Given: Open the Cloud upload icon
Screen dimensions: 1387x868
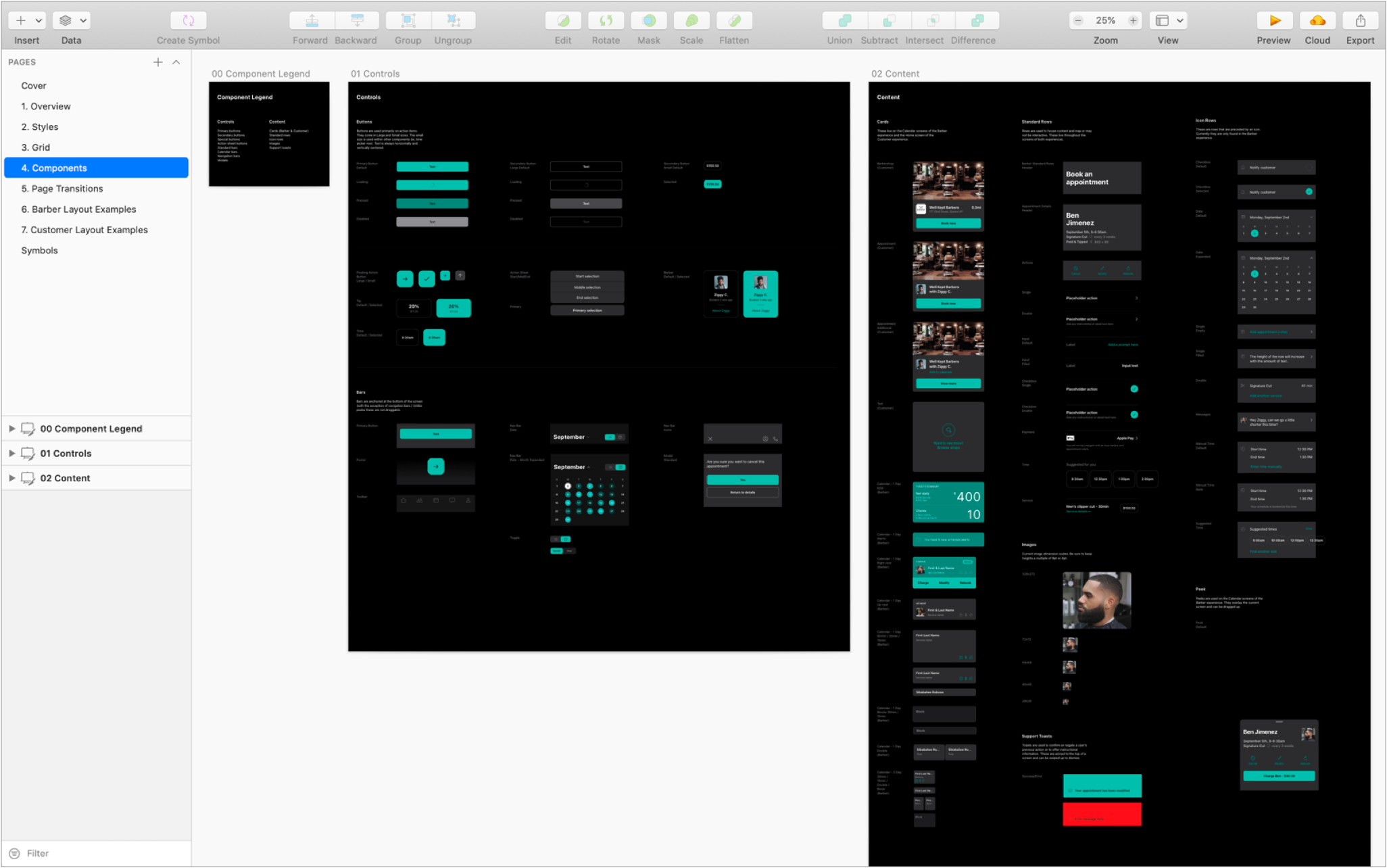Looking at the screenshot, I should (1317, 21).
